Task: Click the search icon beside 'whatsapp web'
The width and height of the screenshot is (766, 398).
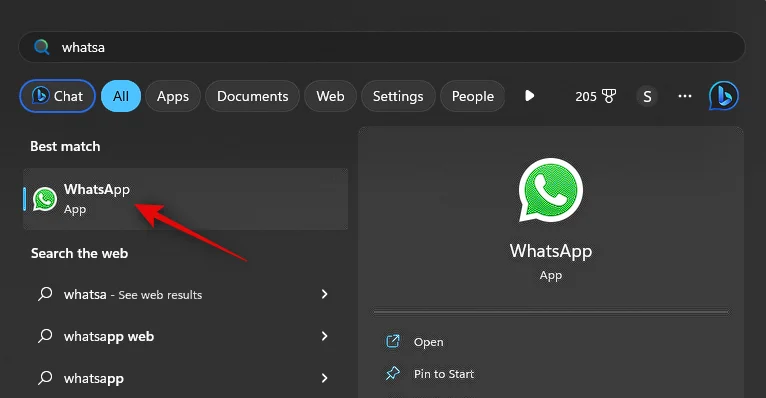Action: (x=45, y=336)
